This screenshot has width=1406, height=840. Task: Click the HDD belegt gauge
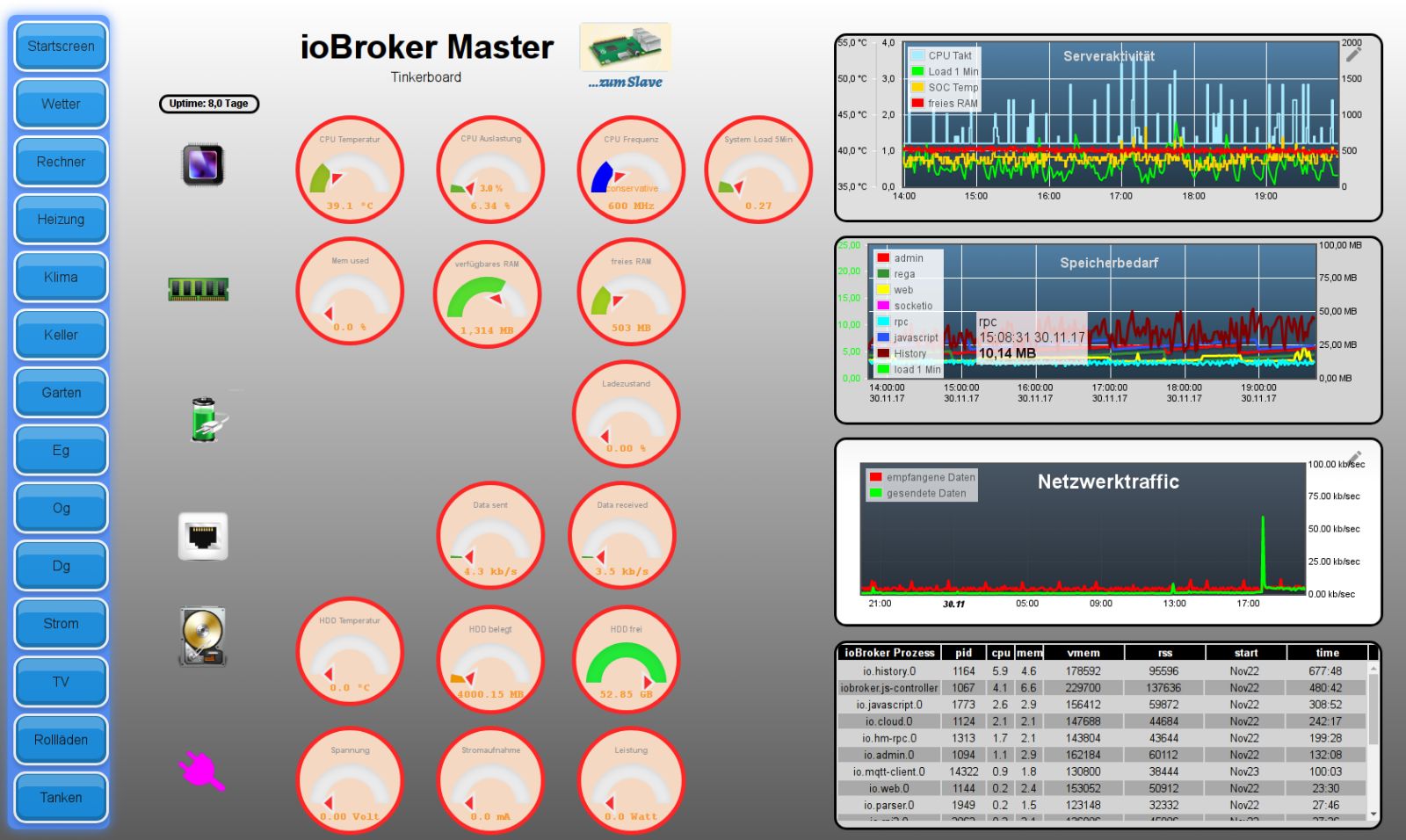point(490,659)
